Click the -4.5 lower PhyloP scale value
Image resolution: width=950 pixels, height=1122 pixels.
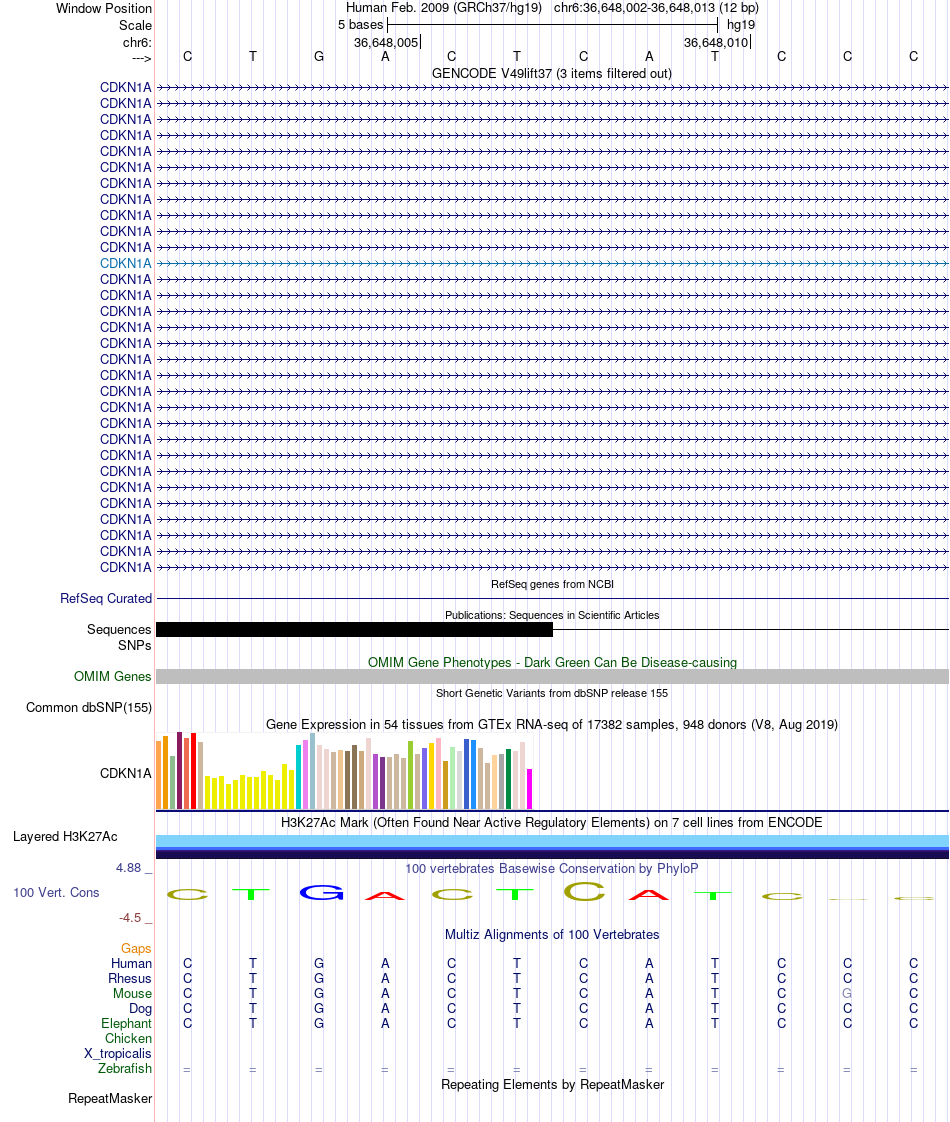click(x=130, y=918)
